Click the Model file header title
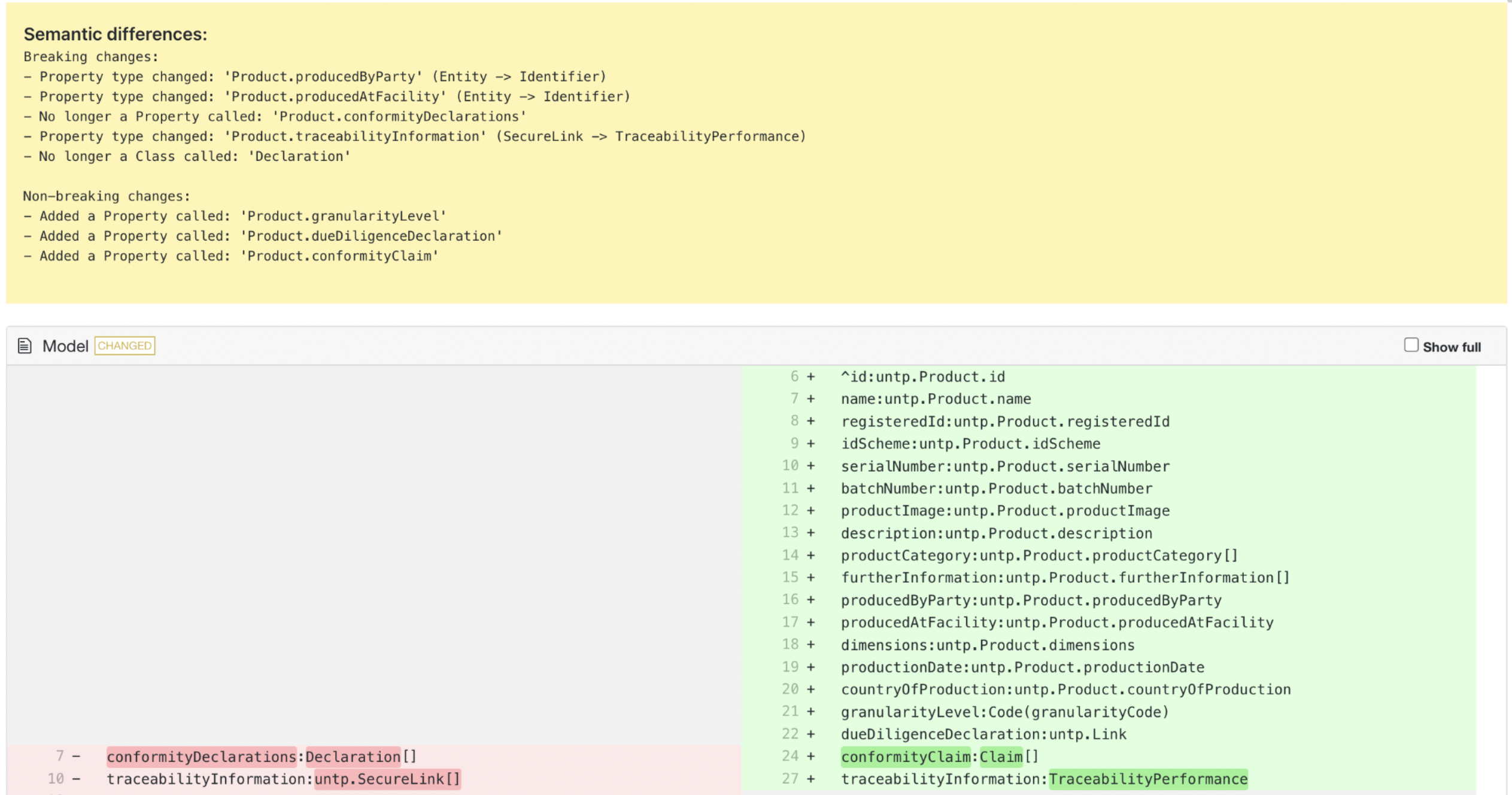The height and width of the screenshot is (795, 1512). click(x=65, y=346)
